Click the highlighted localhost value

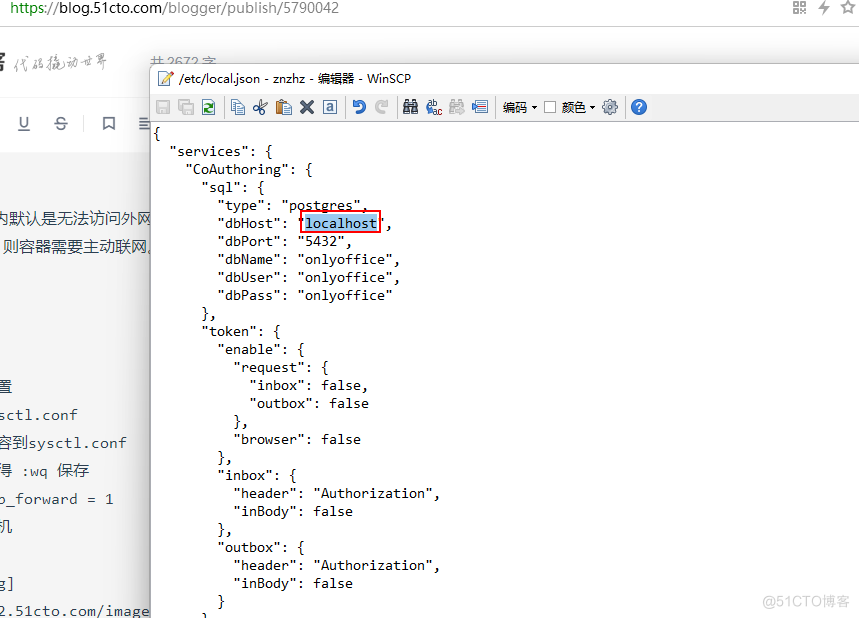coord(341,223)
